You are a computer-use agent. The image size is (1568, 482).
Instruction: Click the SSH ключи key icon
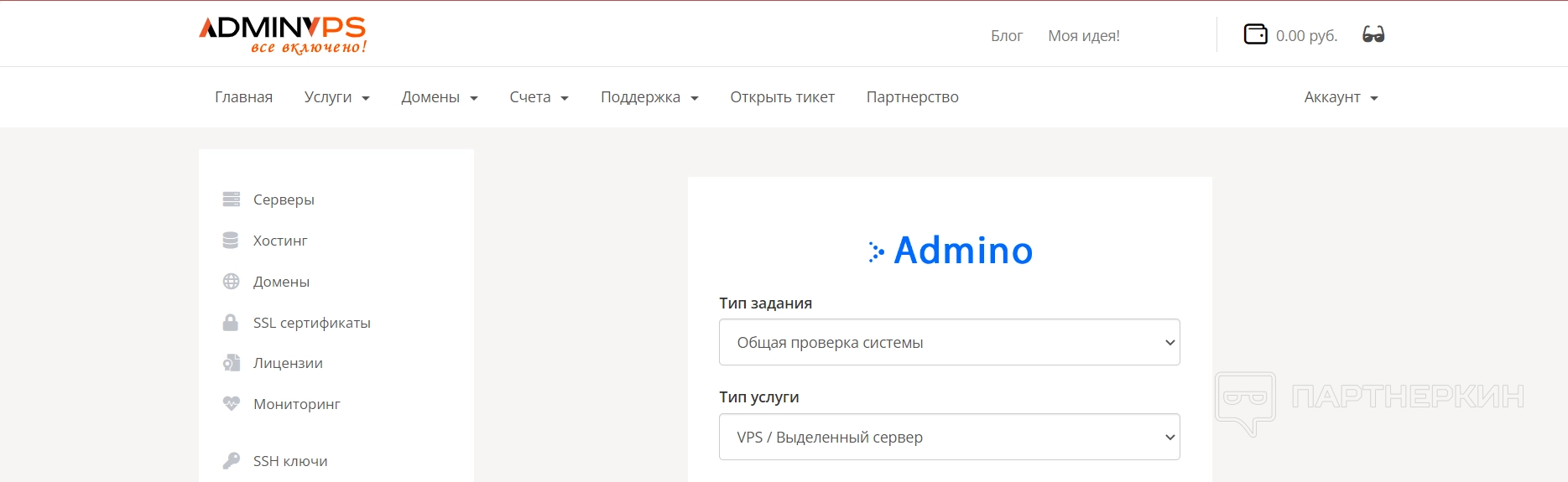(x=232, y=461)
